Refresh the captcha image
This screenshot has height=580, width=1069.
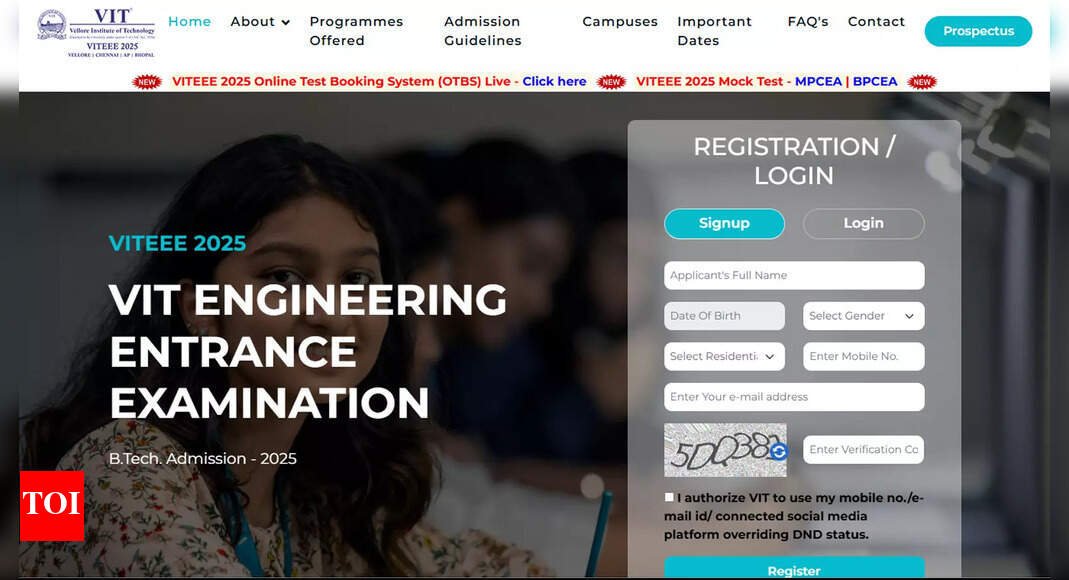(x=779, y=451)
